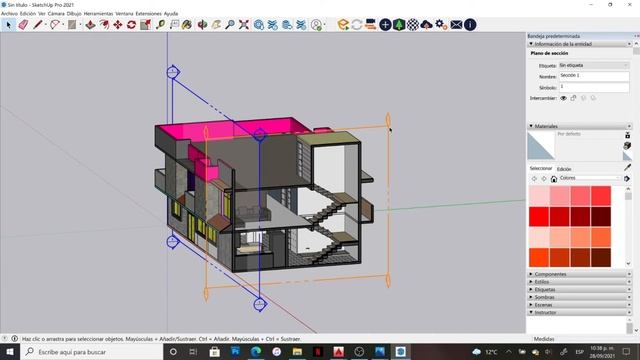The image size is (640, 360).
Task: Switch to the Edición materials tab
Action: [564, 169]
